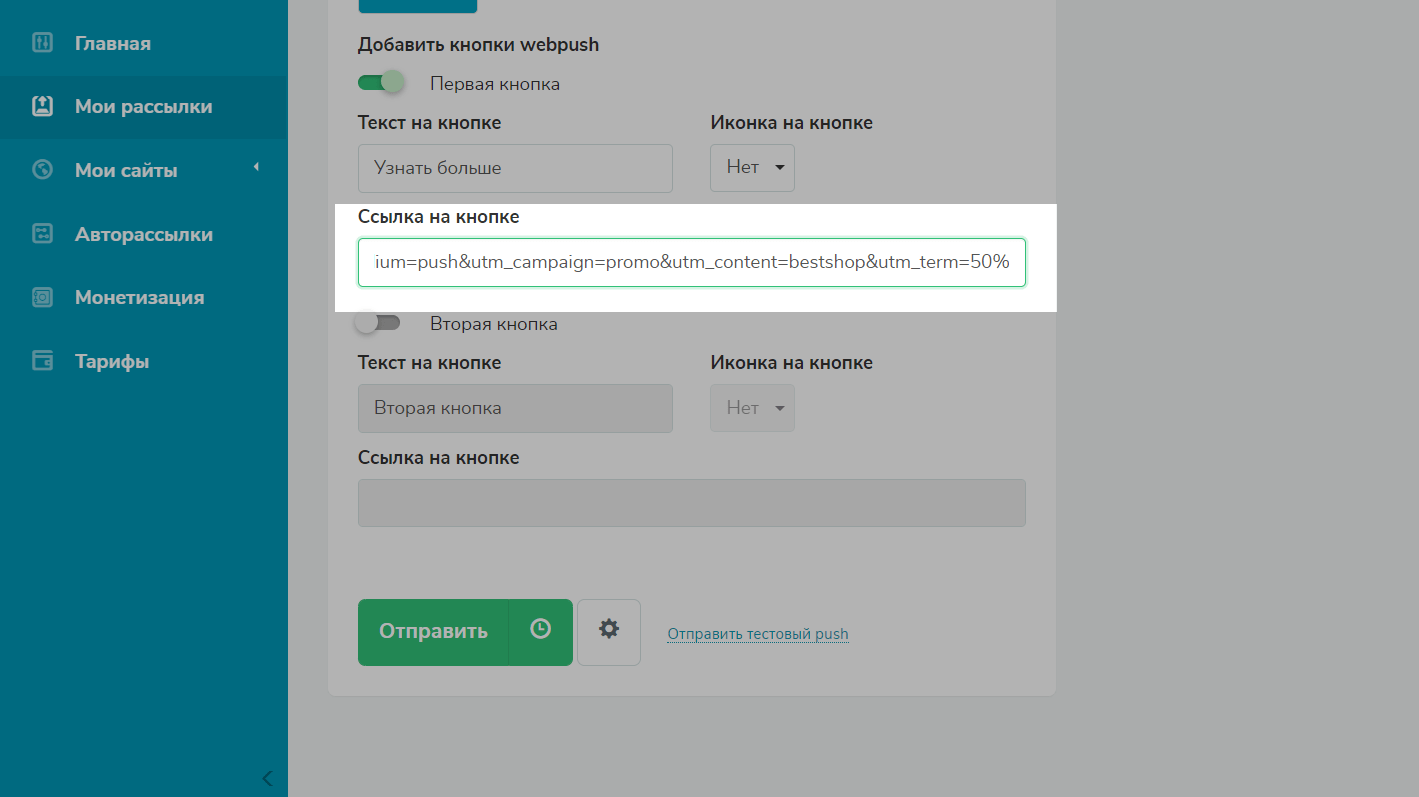Screen dimensions: 1419x797
Task: Click the Авторассылки sidebar icon
Action: pos(42,234)
